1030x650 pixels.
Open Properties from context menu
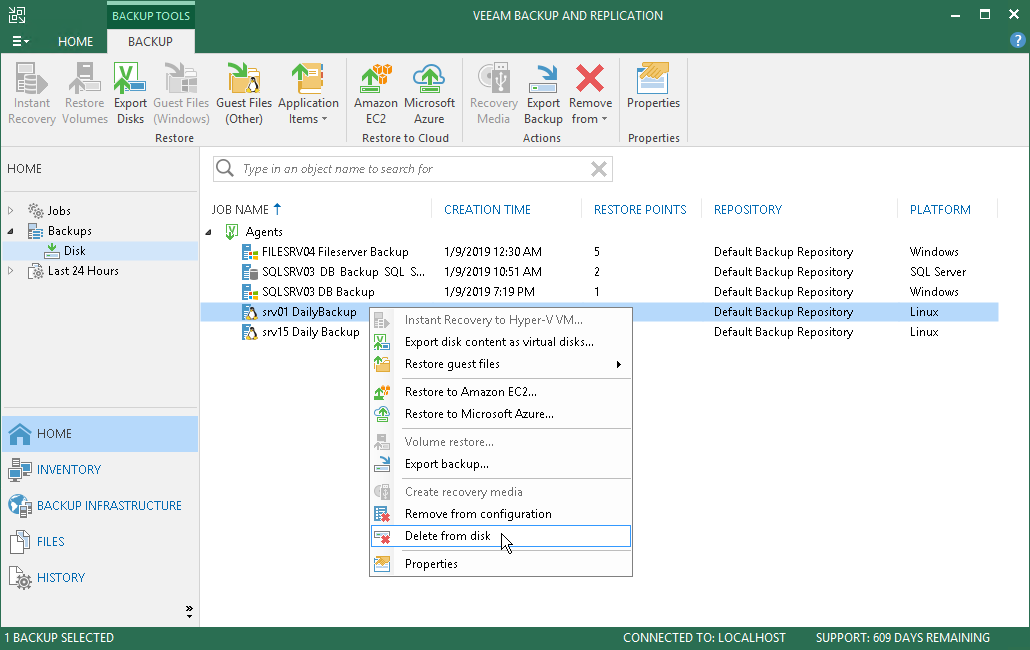tap(501, 564)
